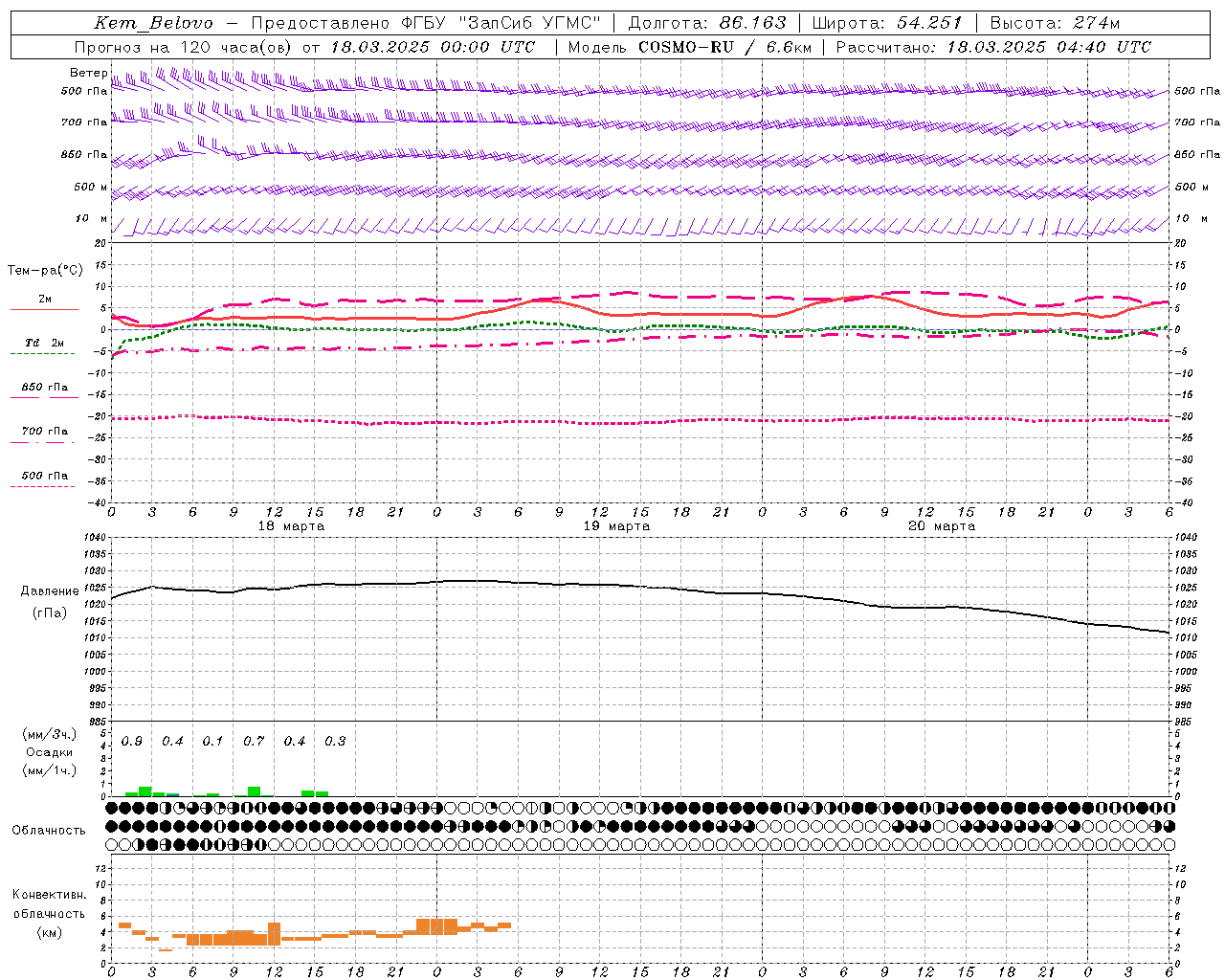Click the Давление pressure panel label
The width and height of the screenshot is (1225, 980).
50,591
